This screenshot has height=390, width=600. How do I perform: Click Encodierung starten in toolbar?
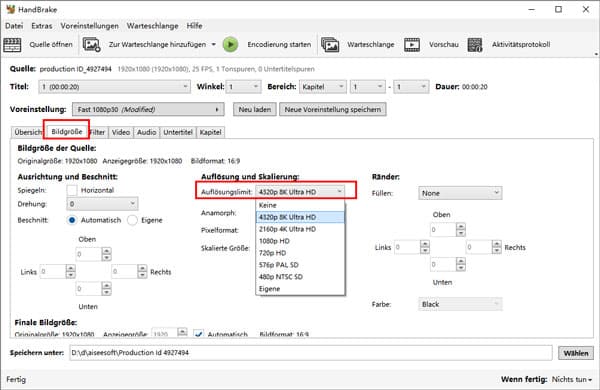point(279,44)
